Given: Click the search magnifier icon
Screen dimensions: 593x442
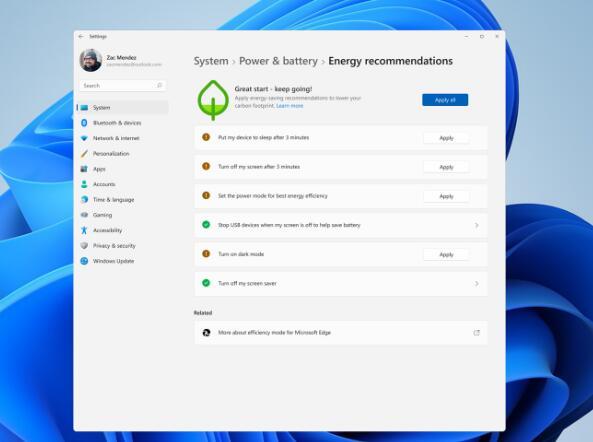Looking at the screenshot, I should [x=159, y=85].
